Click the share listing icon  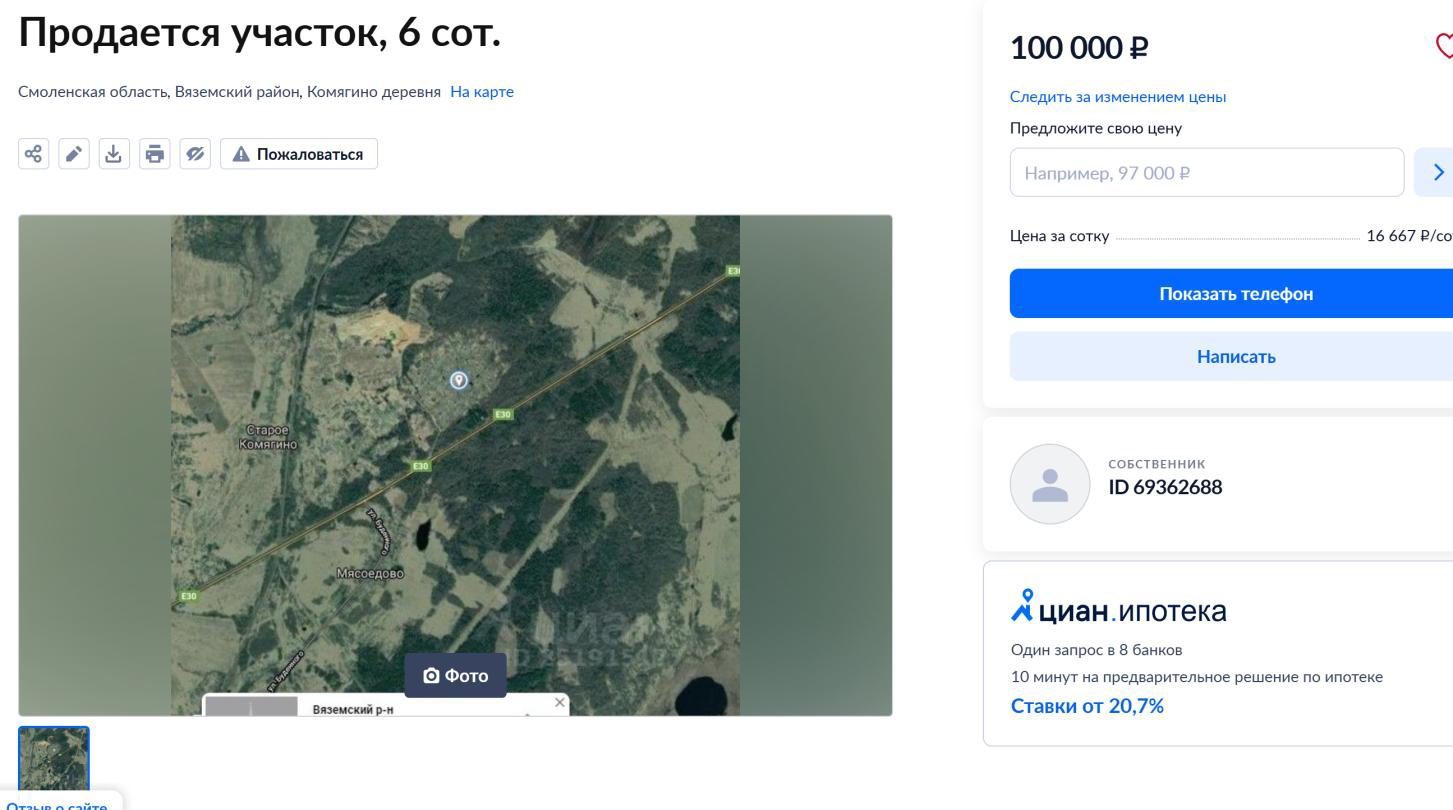tap(34, 154)
